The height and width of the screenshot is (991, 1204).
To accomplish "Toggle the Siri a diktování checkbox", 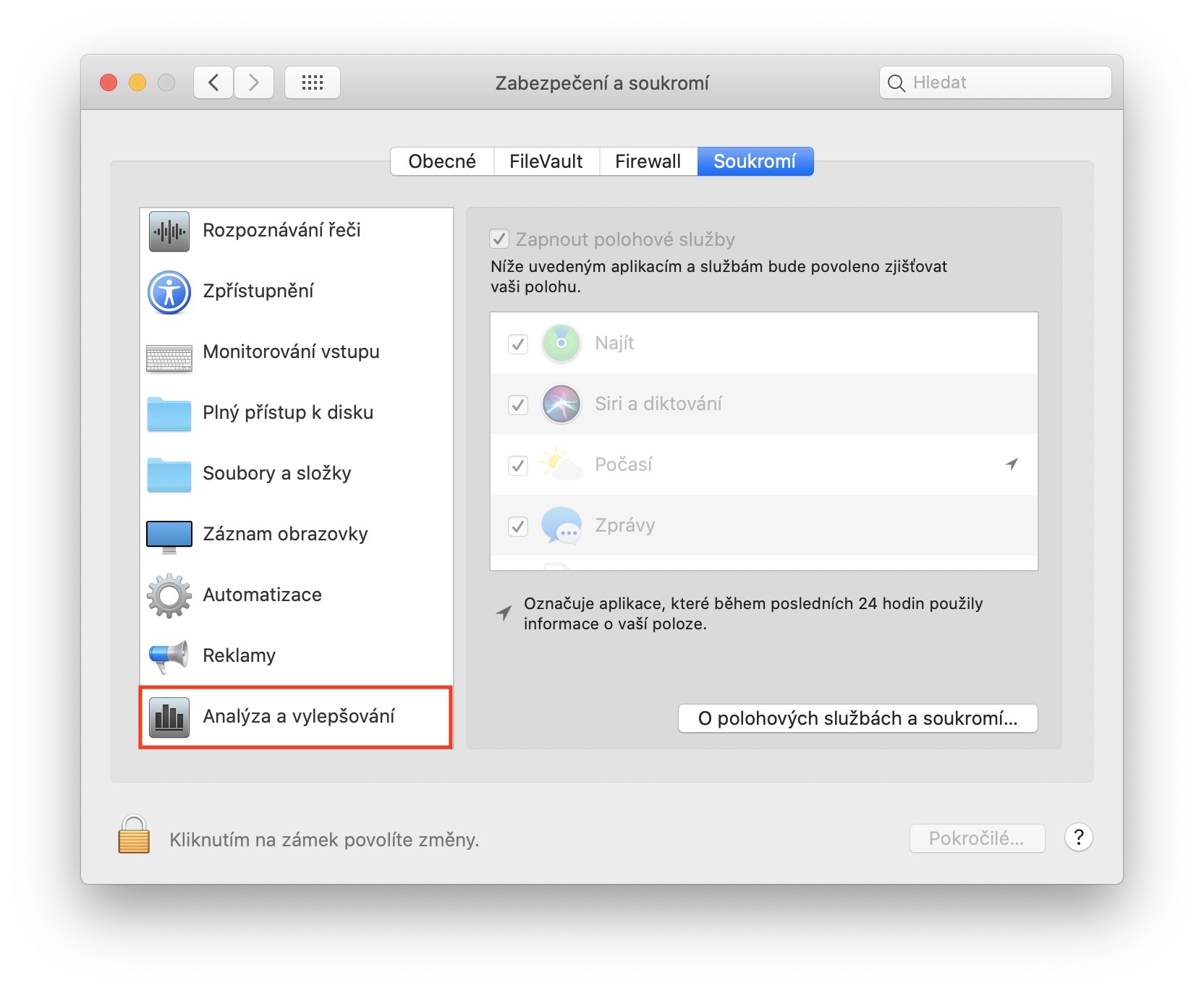I will click(518, 404).
